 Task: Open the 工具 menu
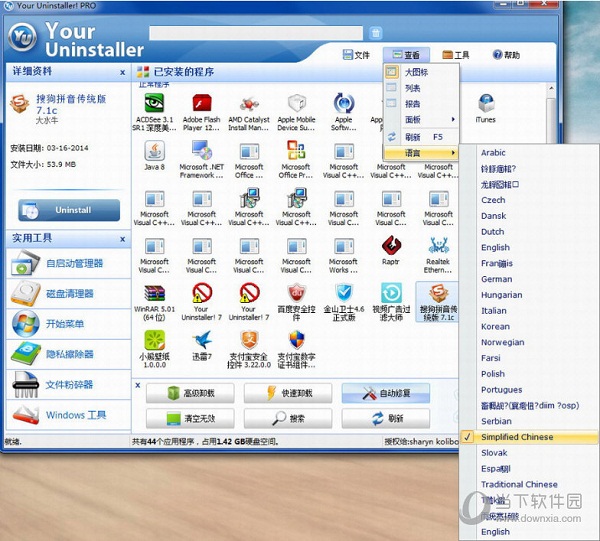(x=455, y=55)
